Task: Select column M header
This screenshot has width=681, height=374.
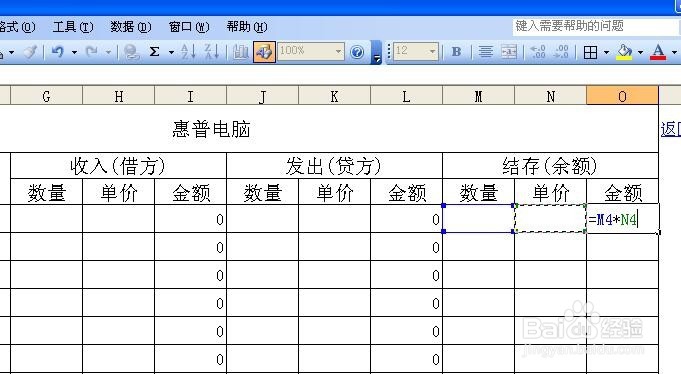Action: pyautogui.click(x=479, y=96)
